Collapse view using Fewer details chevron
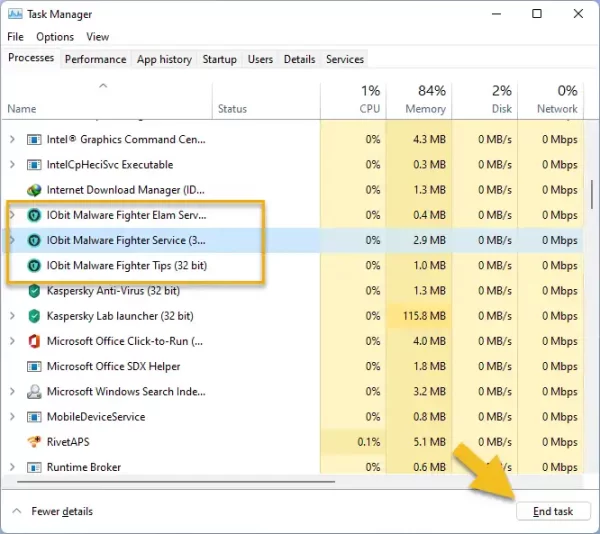The width and height of the screenshot is (600, 534). pos(16,511)
